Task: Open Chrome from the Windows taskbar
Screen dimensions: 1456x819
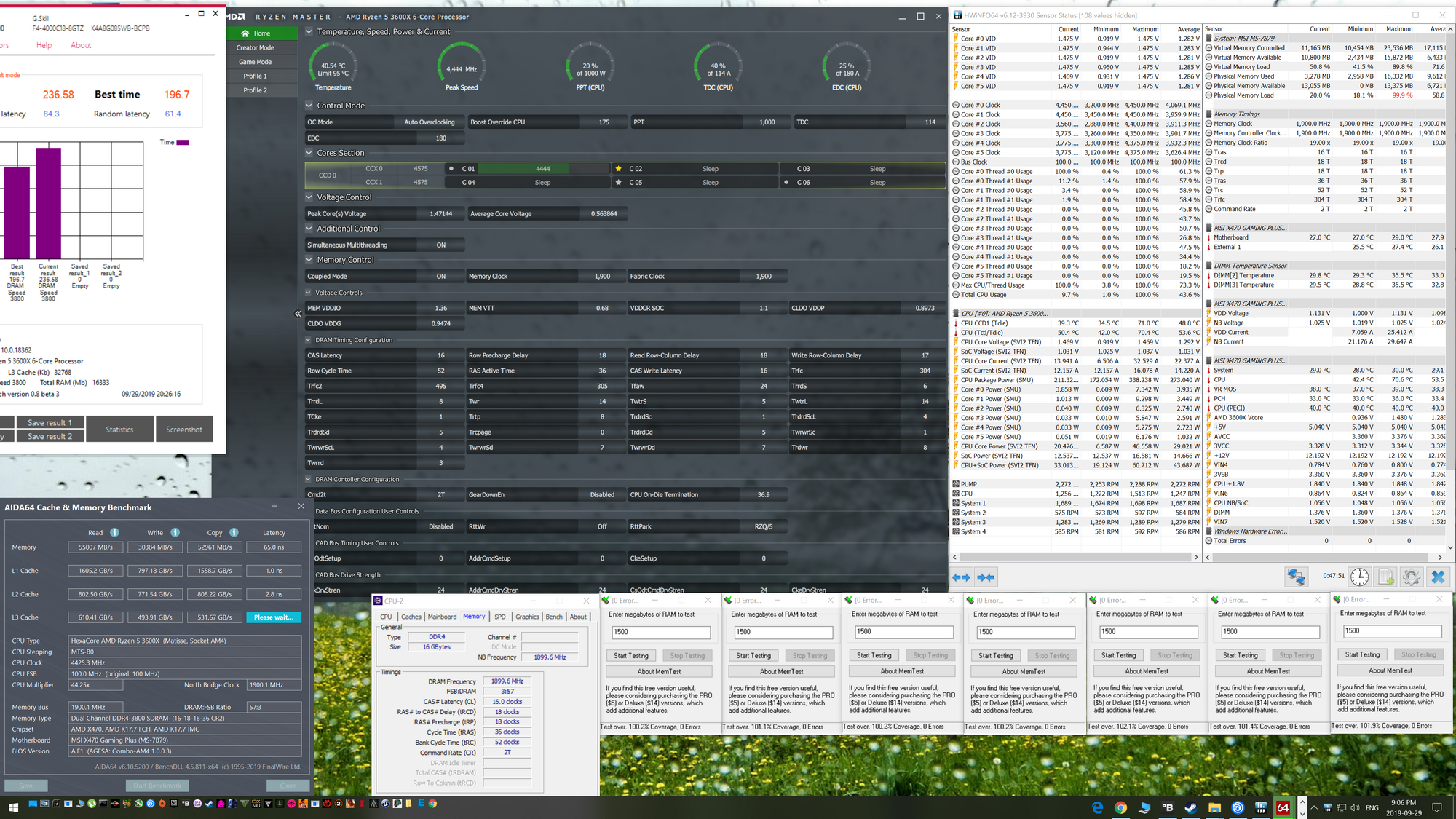Action: (1120, 807)
